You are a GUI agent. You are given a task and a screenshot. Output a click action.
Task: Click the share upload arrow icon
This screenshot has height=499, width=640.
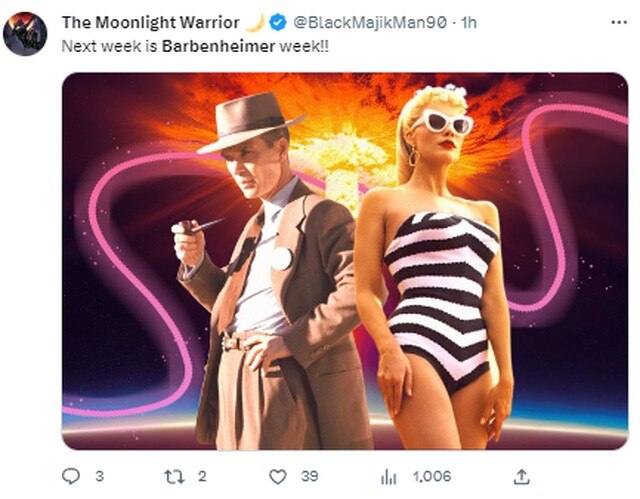521,476
